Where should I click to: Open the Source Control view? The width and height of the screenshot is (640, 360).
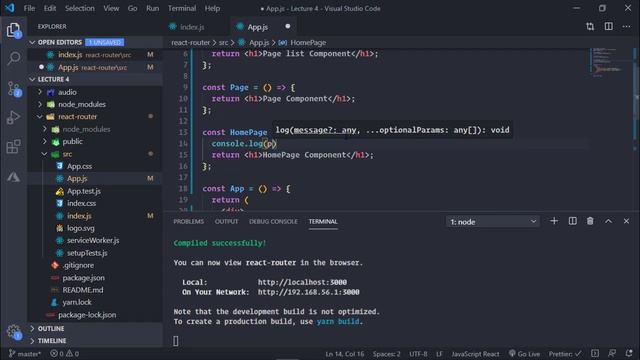tap(13, 89)
